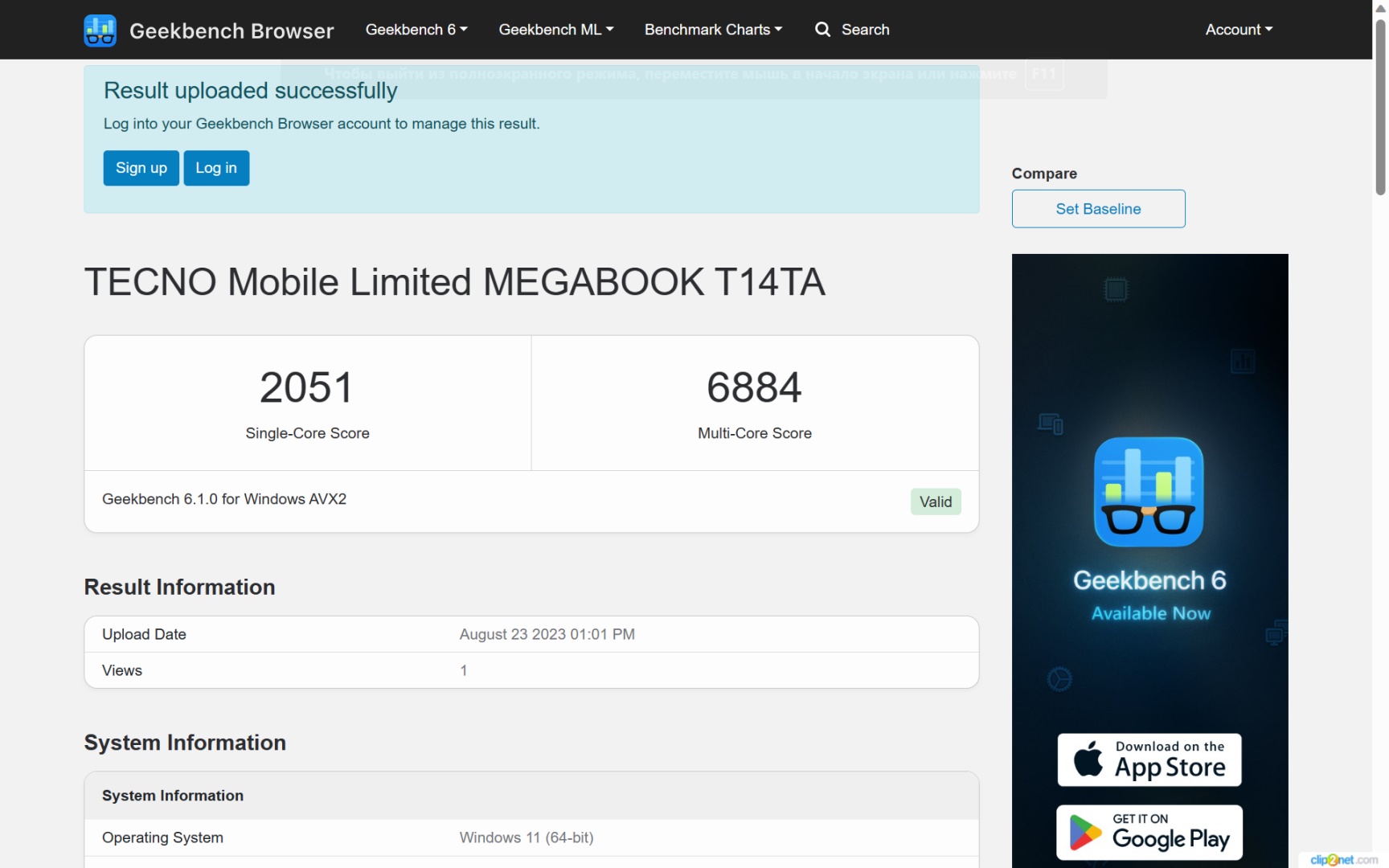Click the Sign up button
Screen dimensions: 1389x868
coord(141,168)
